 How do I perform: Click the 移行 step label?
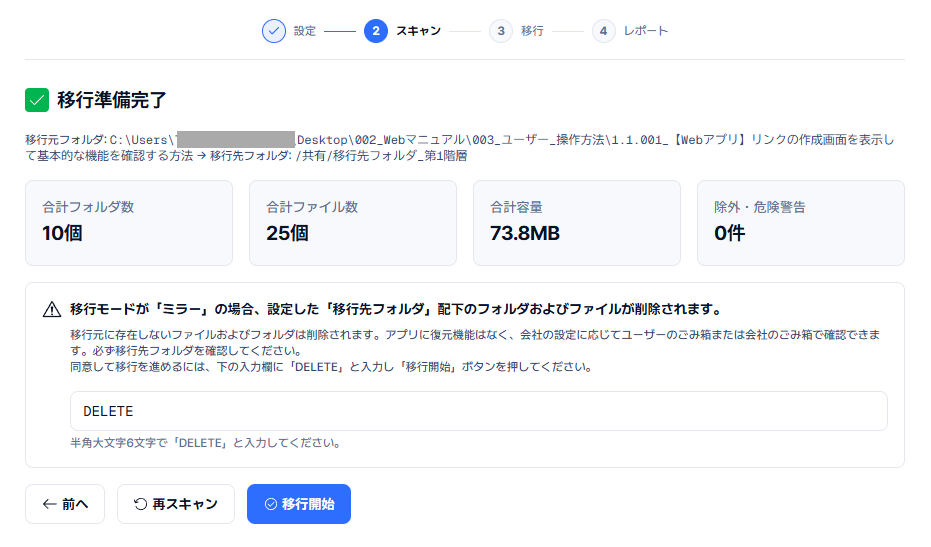click(532, 31)
